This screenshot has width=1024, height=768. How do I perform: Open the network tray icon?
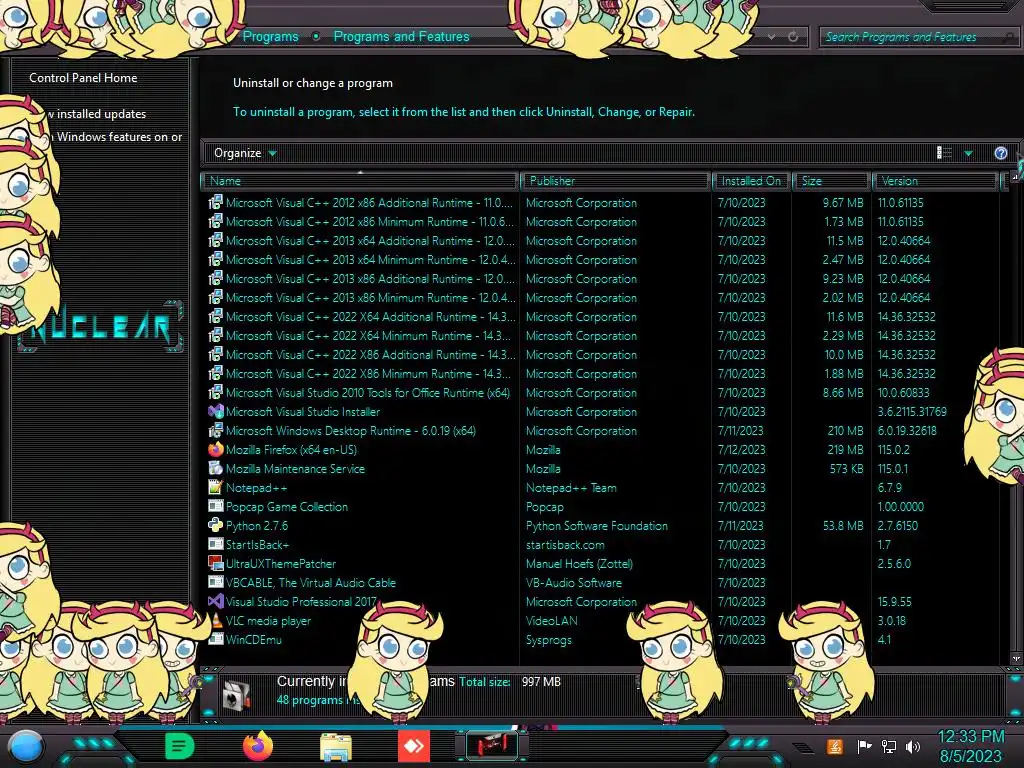889,746
